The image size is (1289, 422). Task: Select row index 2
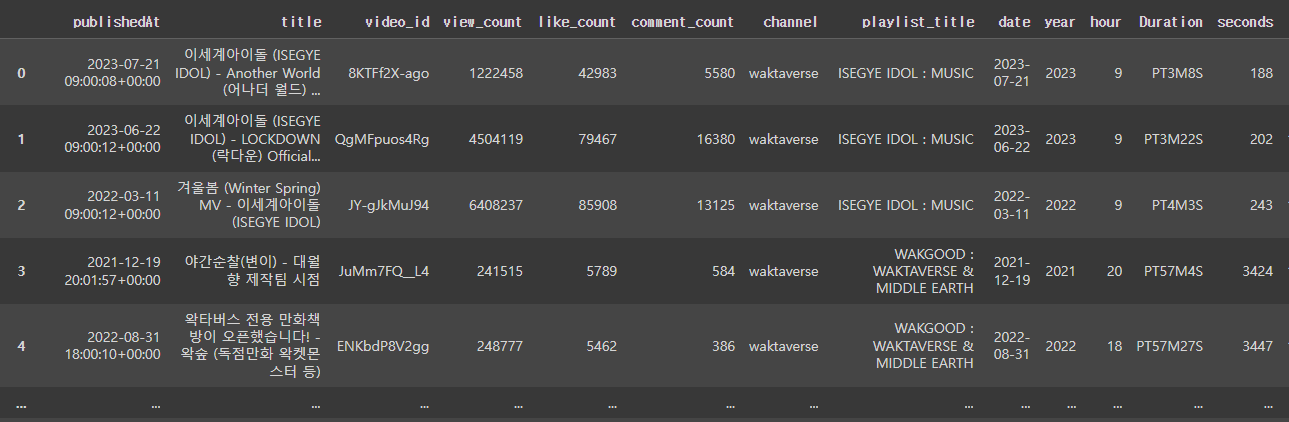(22, 205)
